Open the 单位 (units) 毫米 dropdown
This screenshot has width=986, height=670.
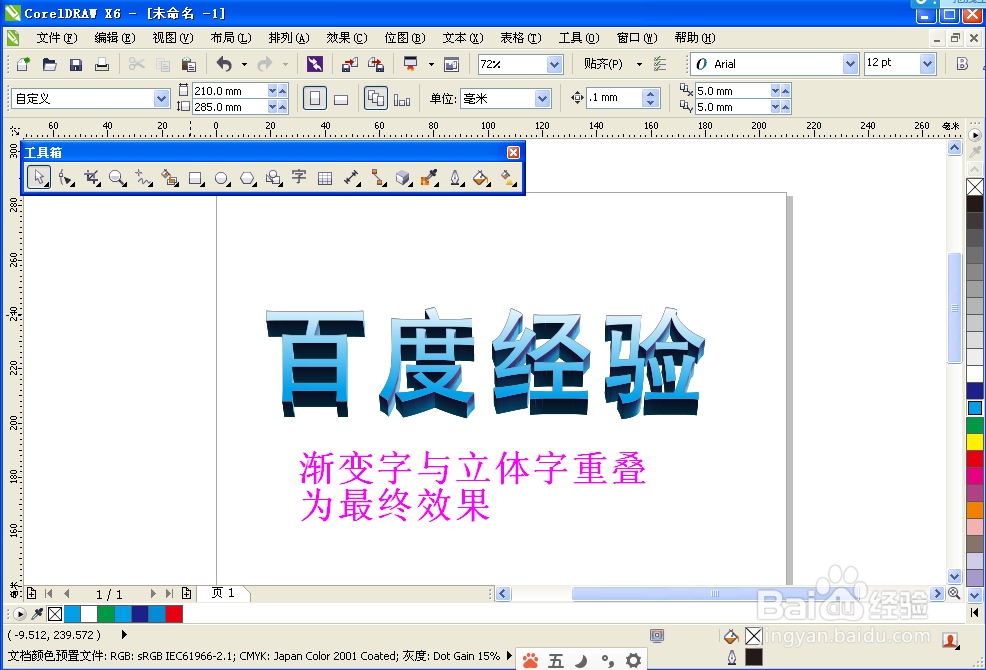click(540, 98)
